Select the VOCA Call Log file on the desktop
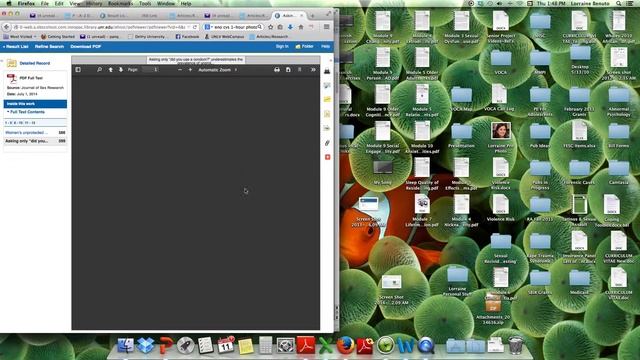This screenshot has width=640, height=360. point(499,98)
